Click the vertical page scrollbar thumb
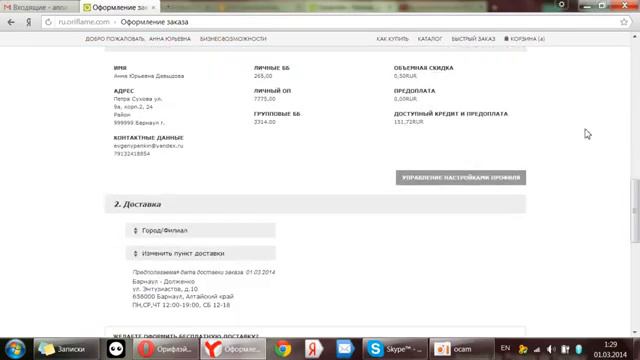Viewport: 640px width, 360px height. (635, 210)
